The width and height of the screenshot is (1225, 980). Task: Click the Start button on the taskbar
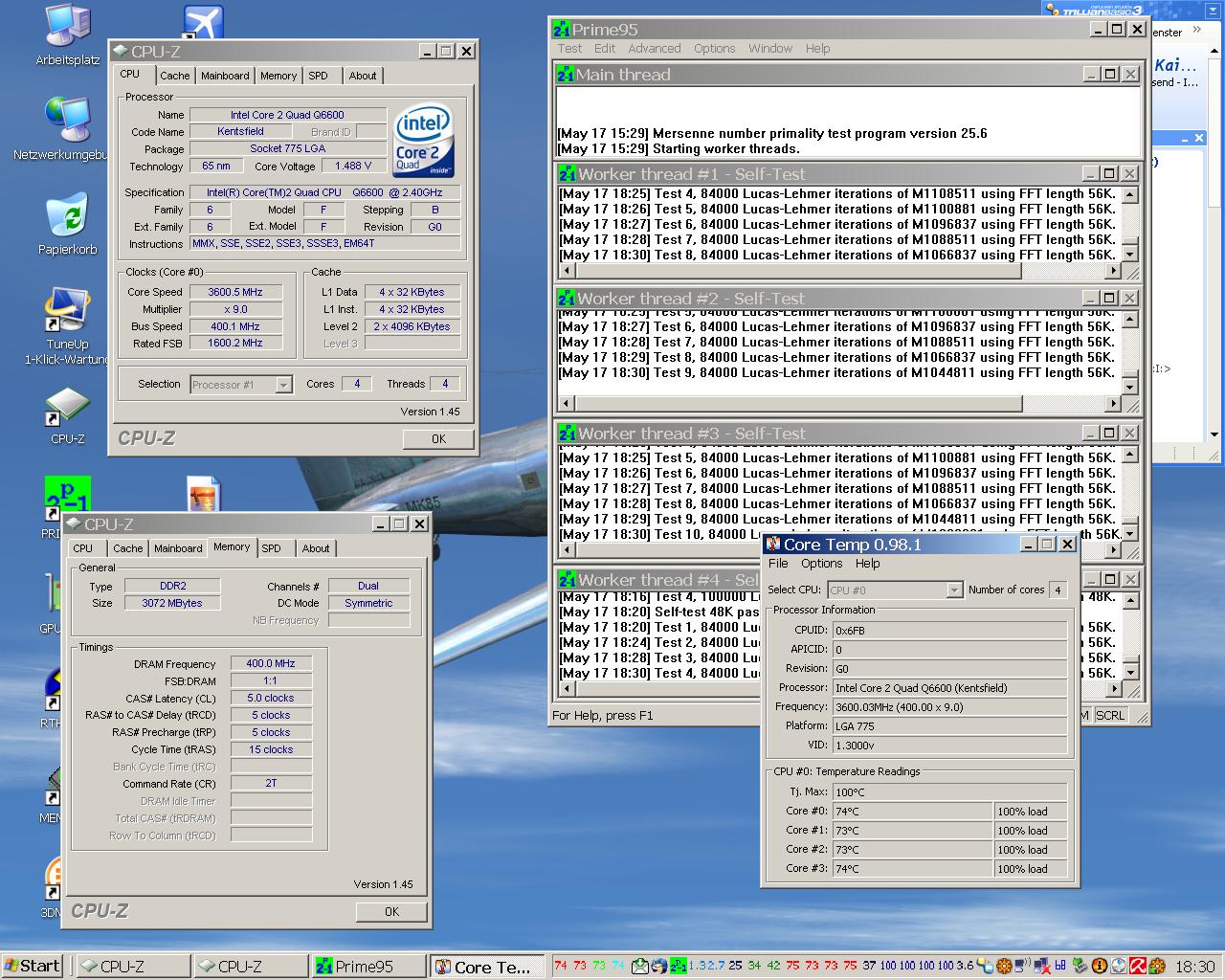(33, 966)
